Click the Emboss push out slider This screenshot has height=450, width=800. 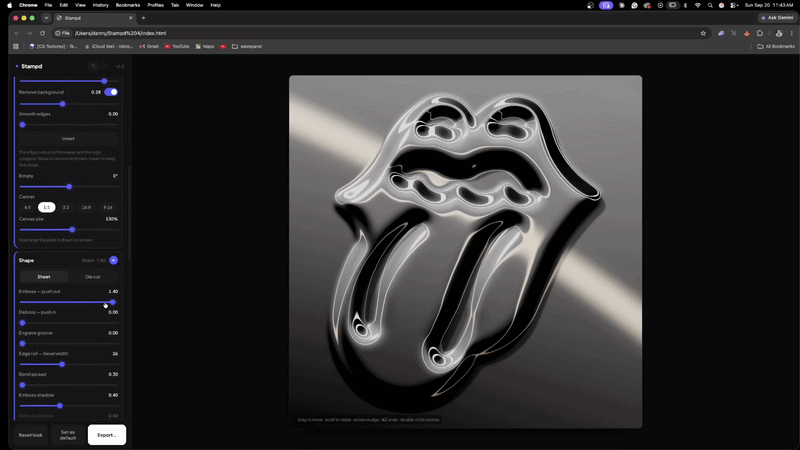tap(68, 302)
